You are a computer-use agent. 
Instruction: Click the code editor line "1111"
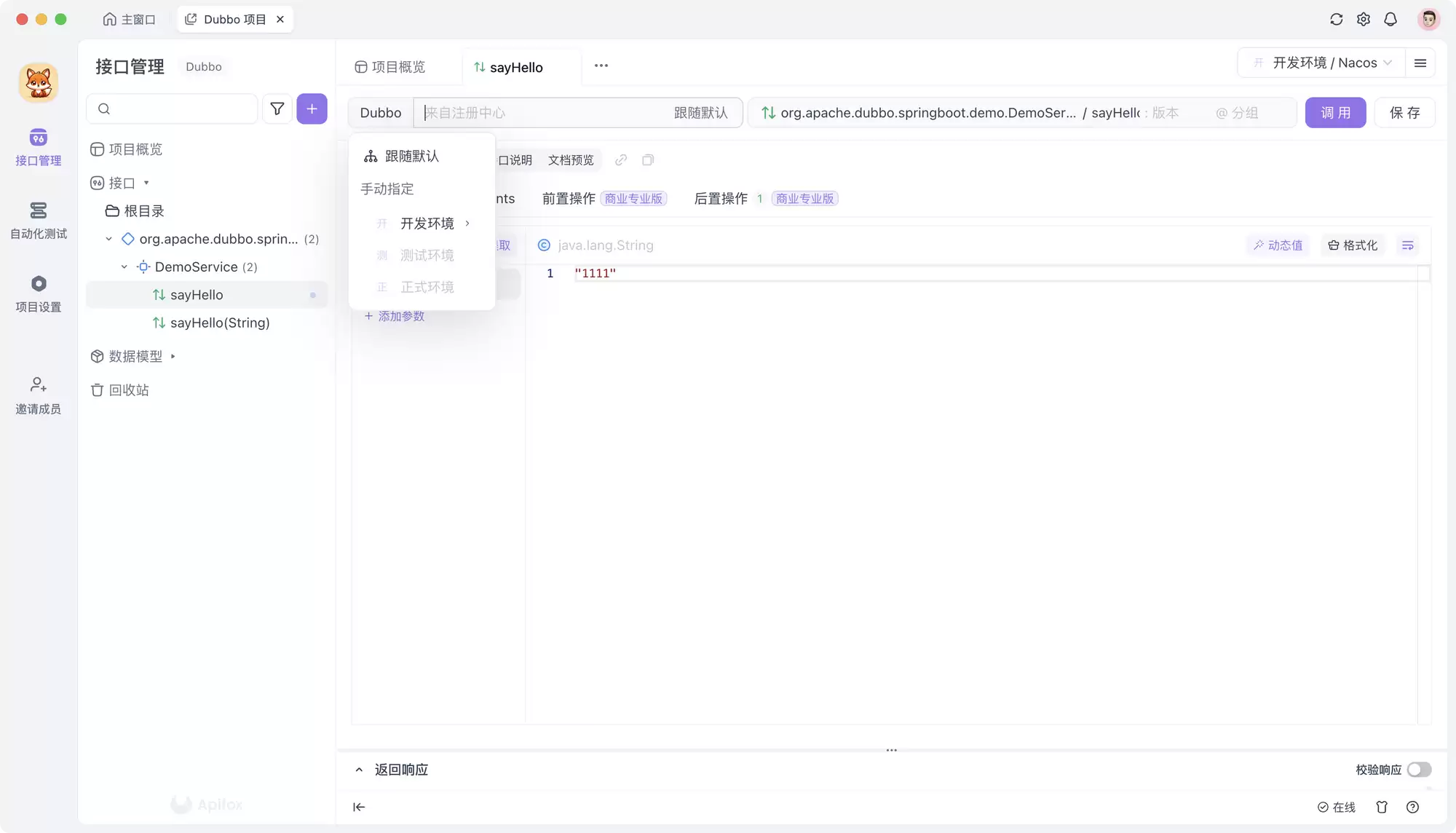coord(595,274)
